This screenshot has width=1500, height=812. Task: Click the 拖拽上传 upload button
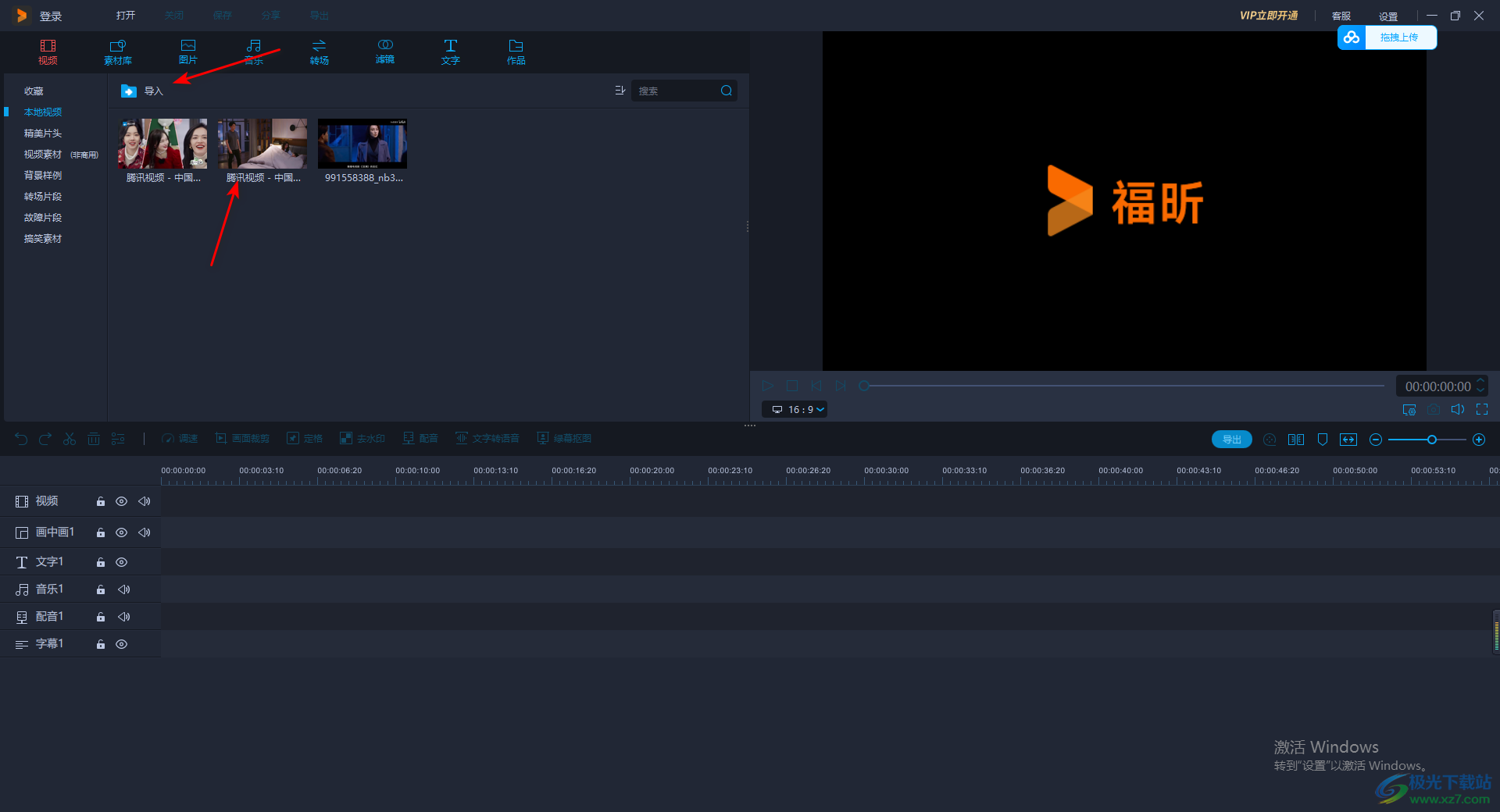1400,37
